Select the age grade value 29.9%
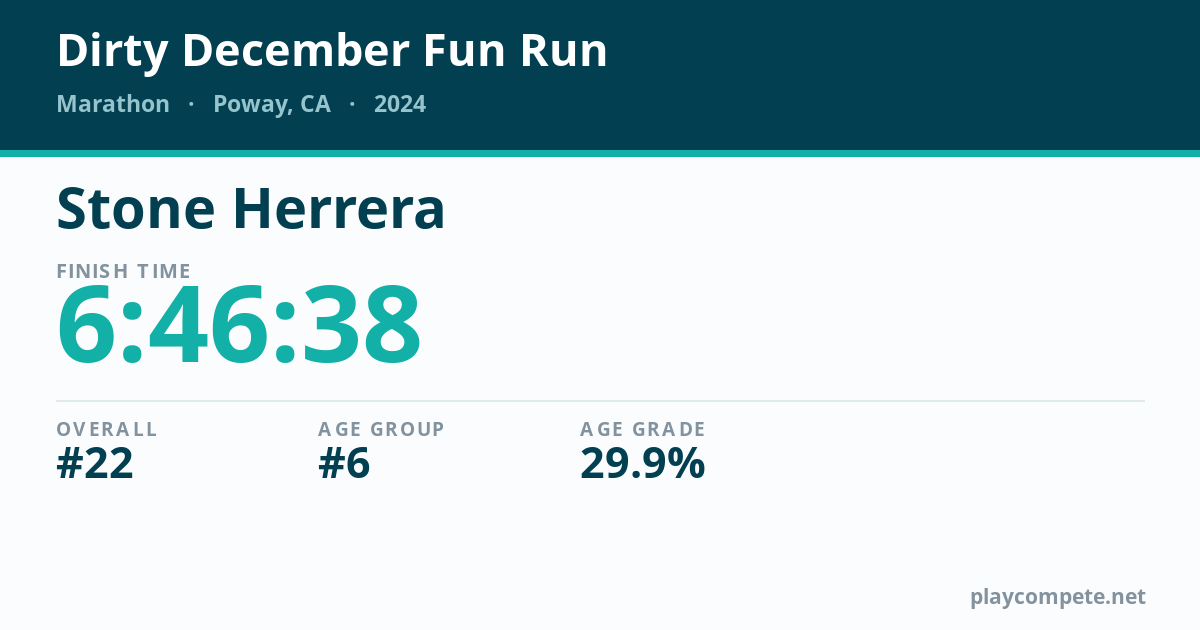 pos(643,464)
